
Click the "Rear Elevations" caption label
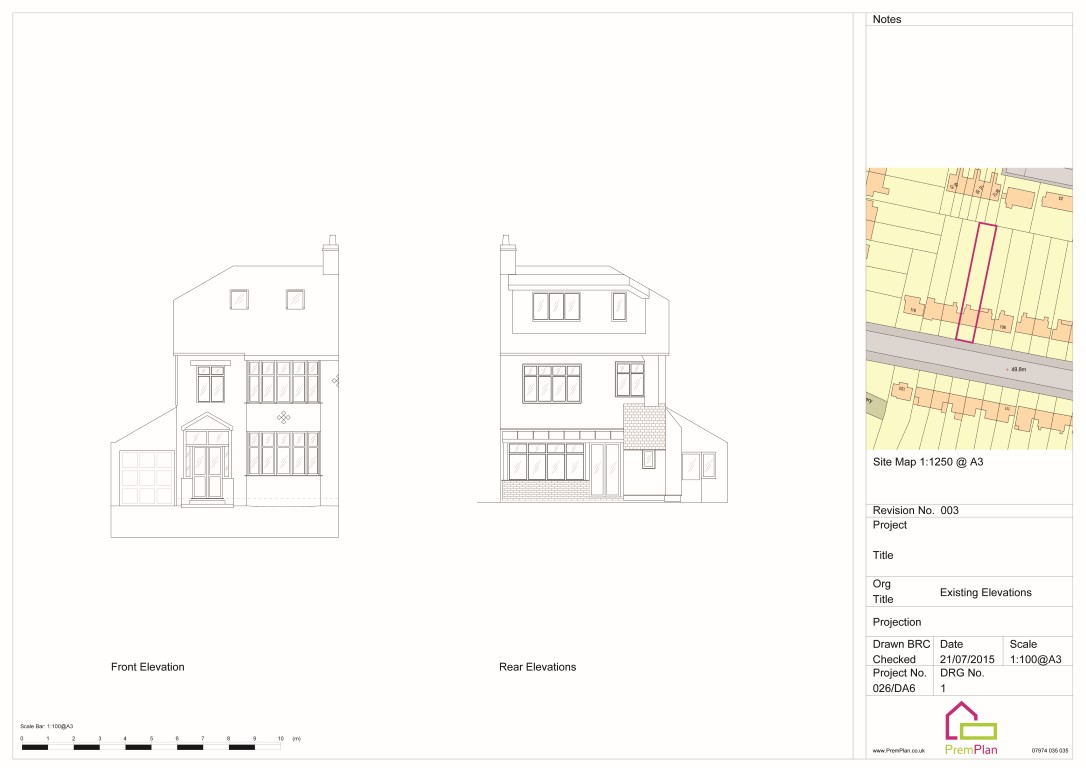click(537, 667)
